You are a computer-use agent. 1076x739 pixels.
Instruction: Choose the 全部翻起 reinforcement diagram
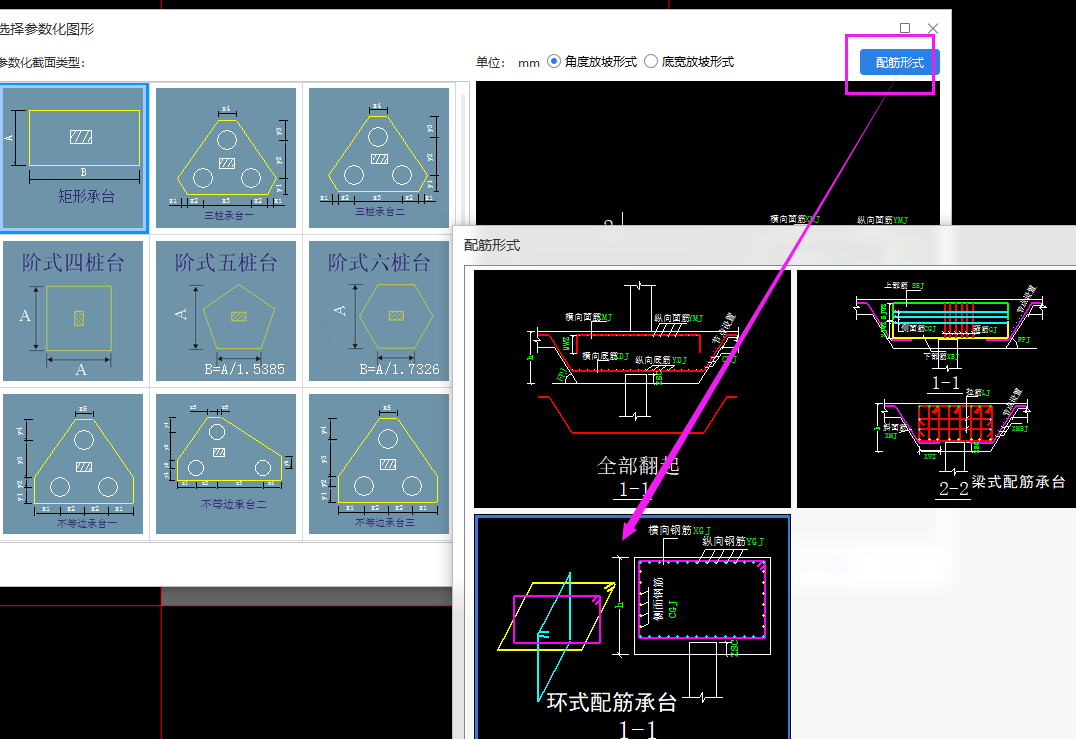pos(632,388)
